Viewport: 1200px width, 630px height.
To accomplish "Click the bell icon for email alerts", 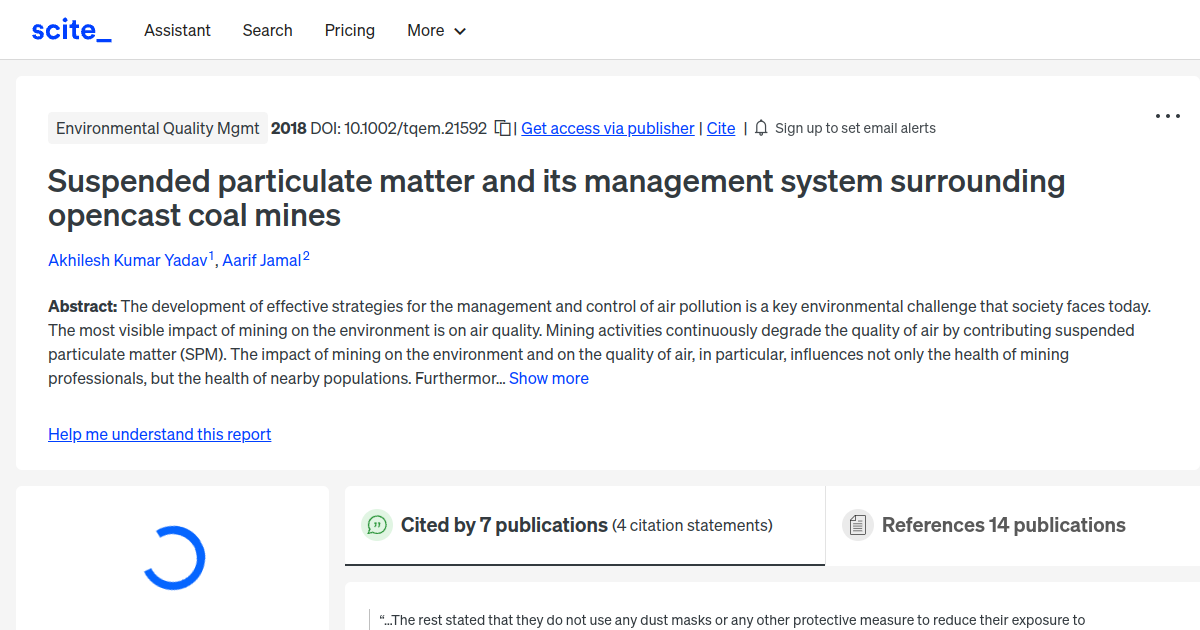I will click(x=761, y=128).
